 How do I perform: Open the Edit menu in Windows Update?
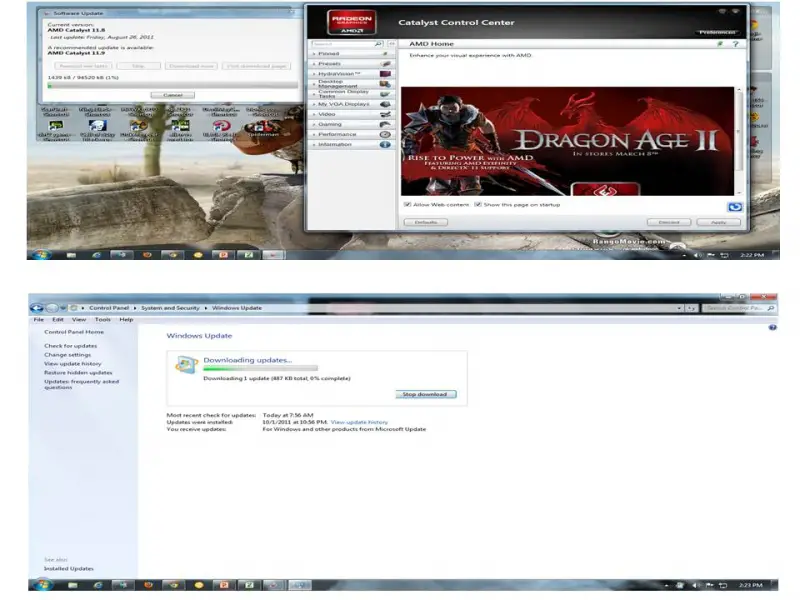pos(58,319)
